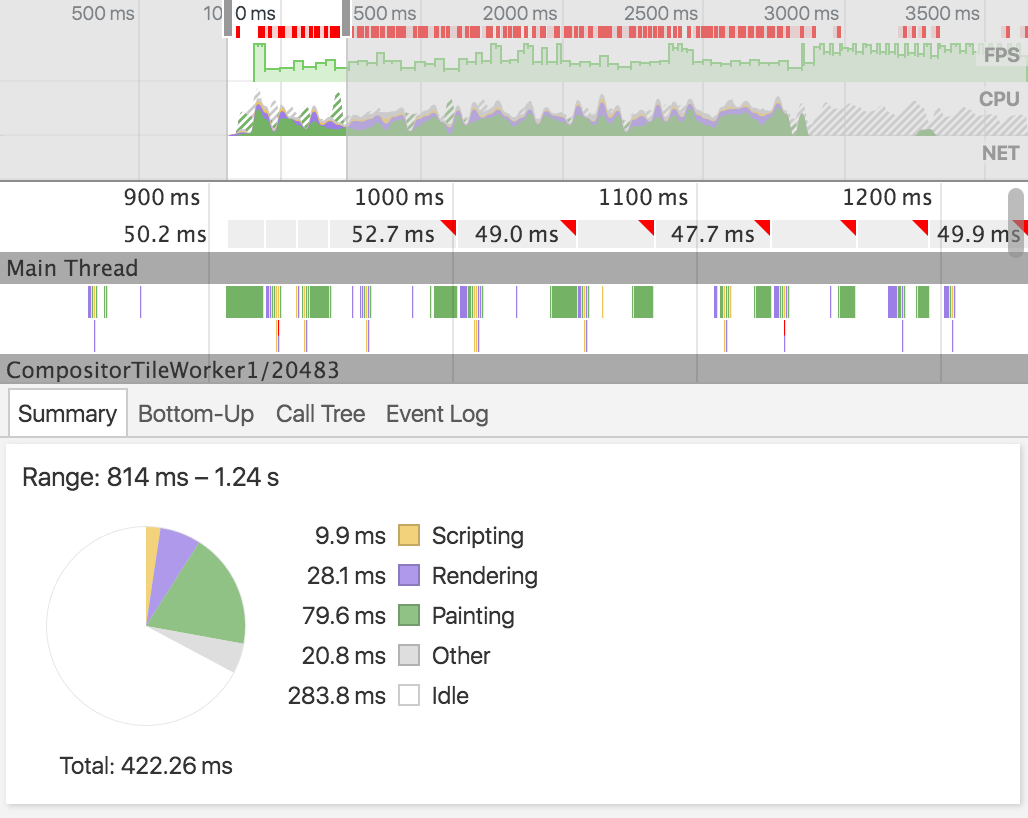Click the green Painting slice in pie chart

[205, 596]
